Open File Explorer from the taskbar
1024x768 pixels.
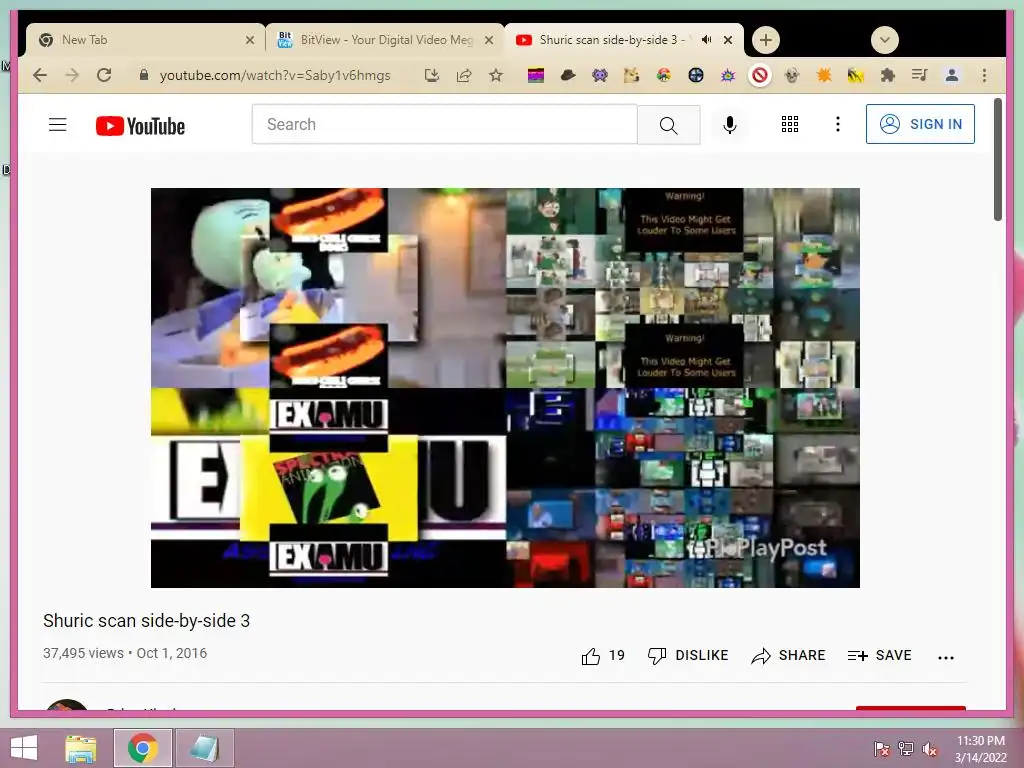[81, 748]
